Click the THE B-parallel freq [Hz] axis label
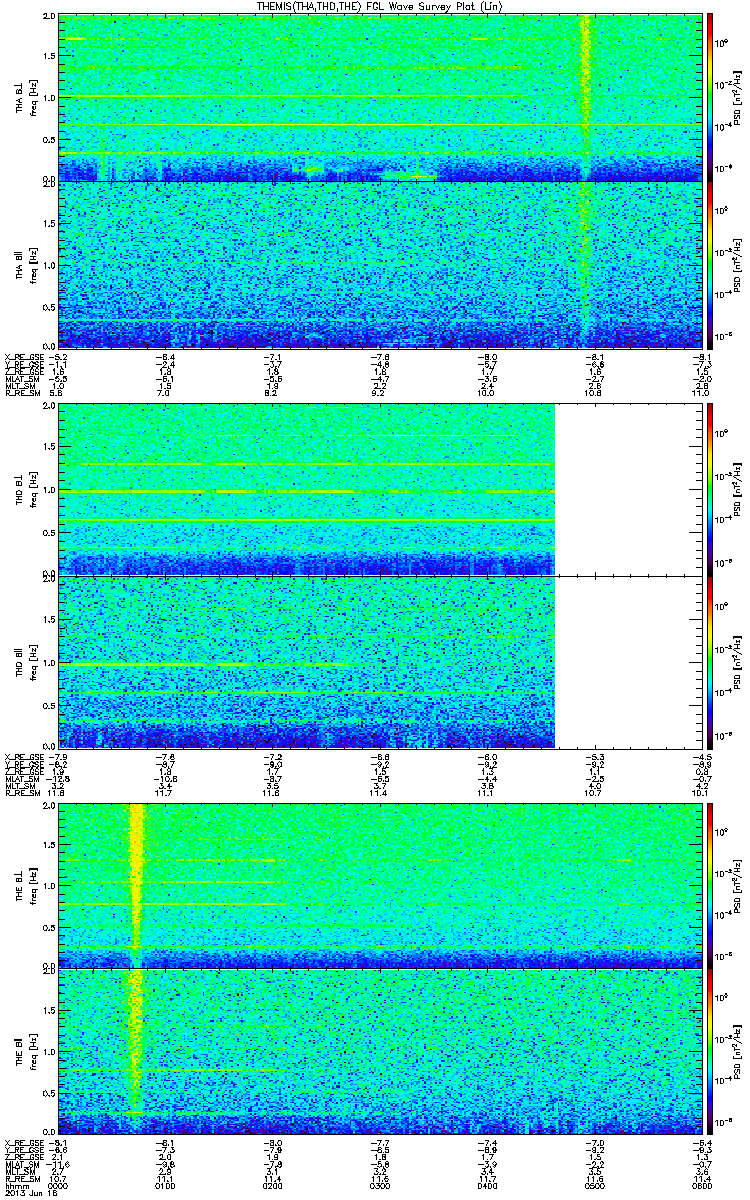Screen dimensions: 750x1200 pos(33,1052)
